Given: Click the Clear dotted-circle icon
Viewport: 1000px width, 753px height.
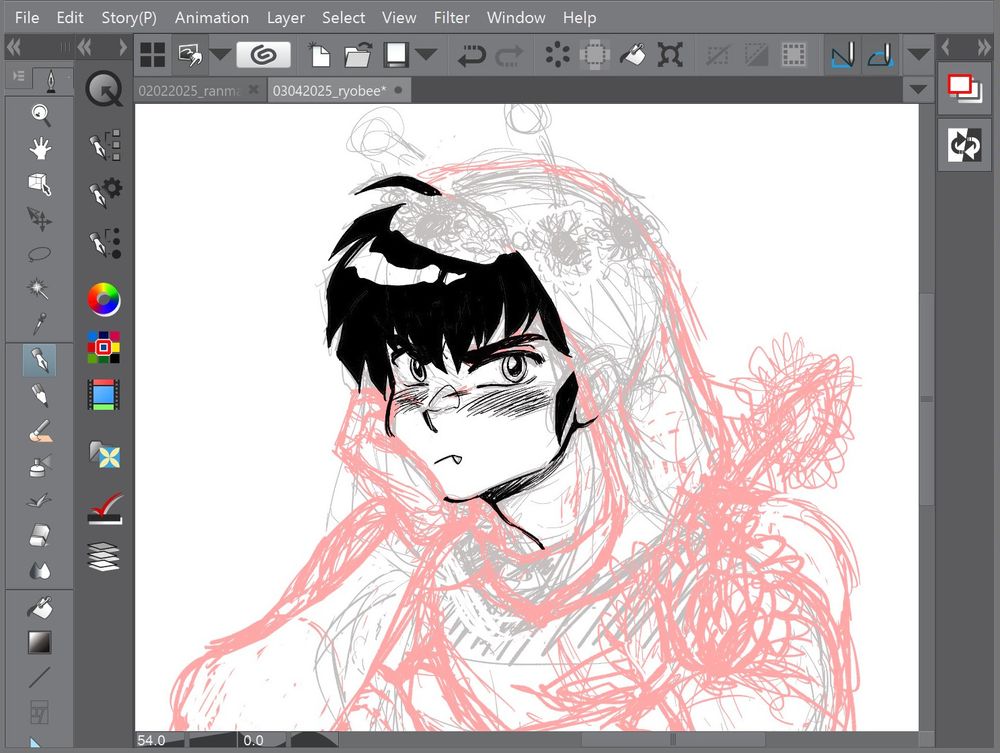Looking at the screenshot, I should [x=557, y=55].
